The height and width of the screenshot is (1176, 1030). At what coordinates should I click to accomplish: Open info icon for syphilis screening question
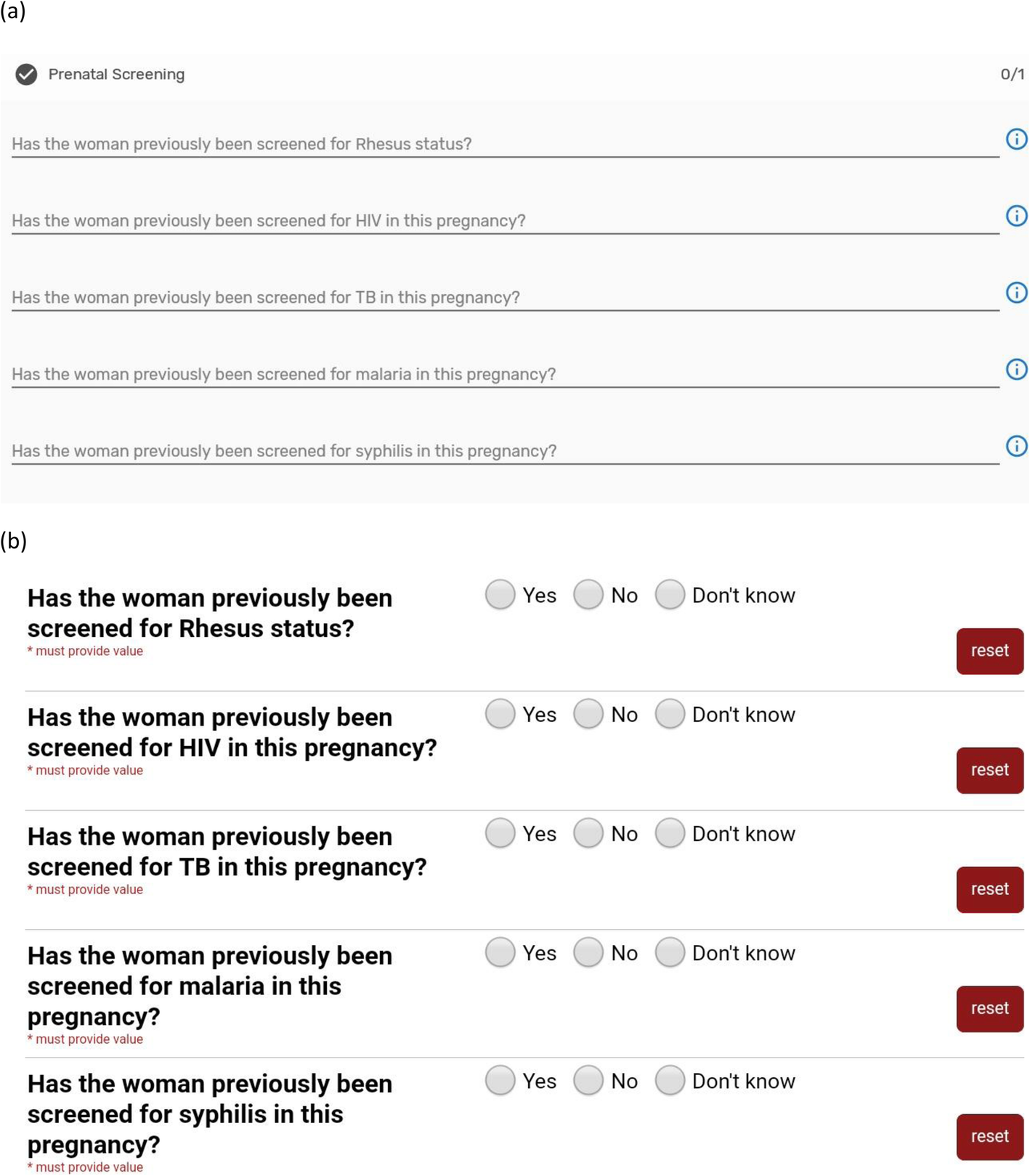[1016, 446]
